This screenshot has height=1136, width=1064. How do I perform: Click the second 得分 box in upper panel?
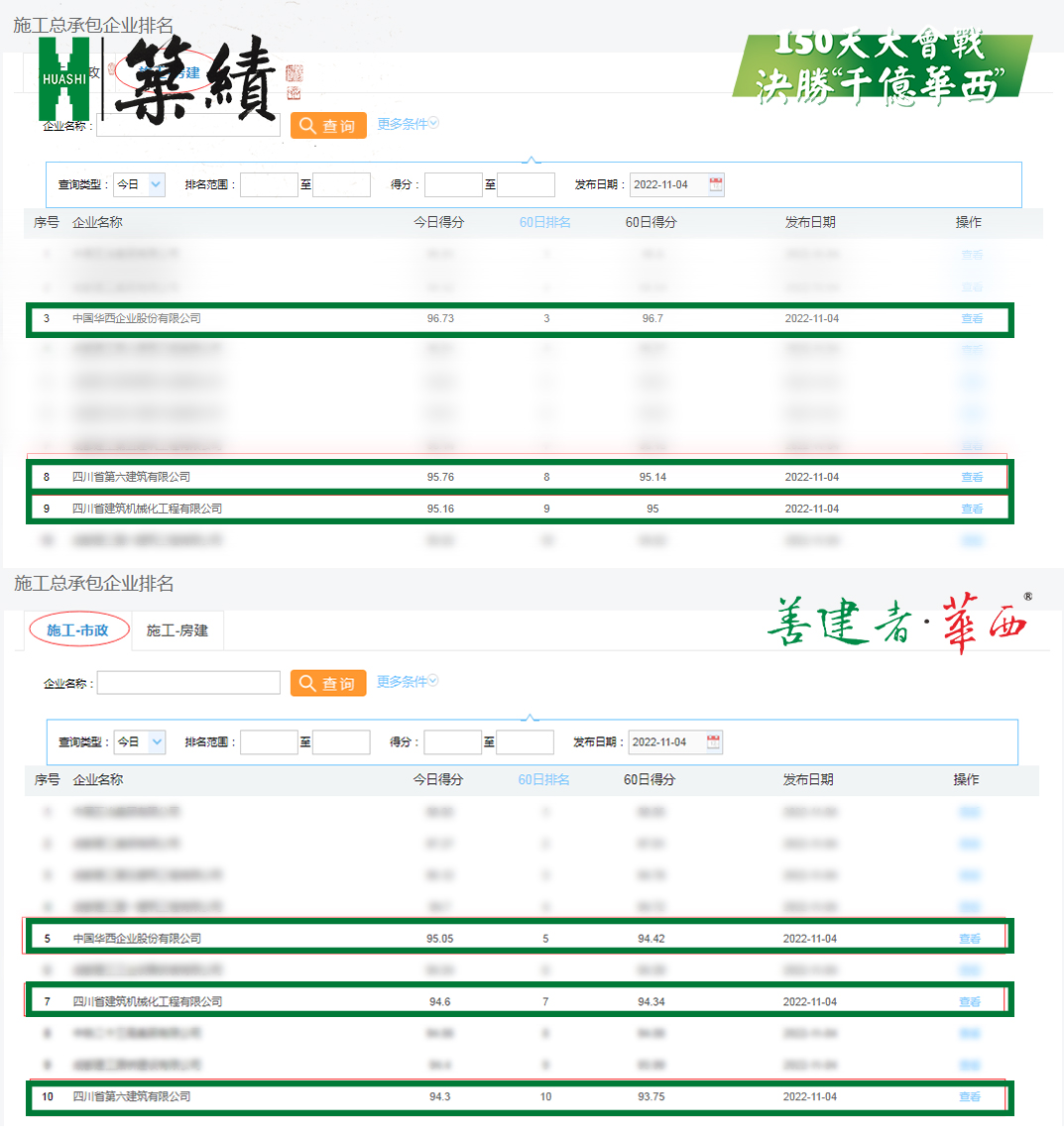[x=526, y=184]
